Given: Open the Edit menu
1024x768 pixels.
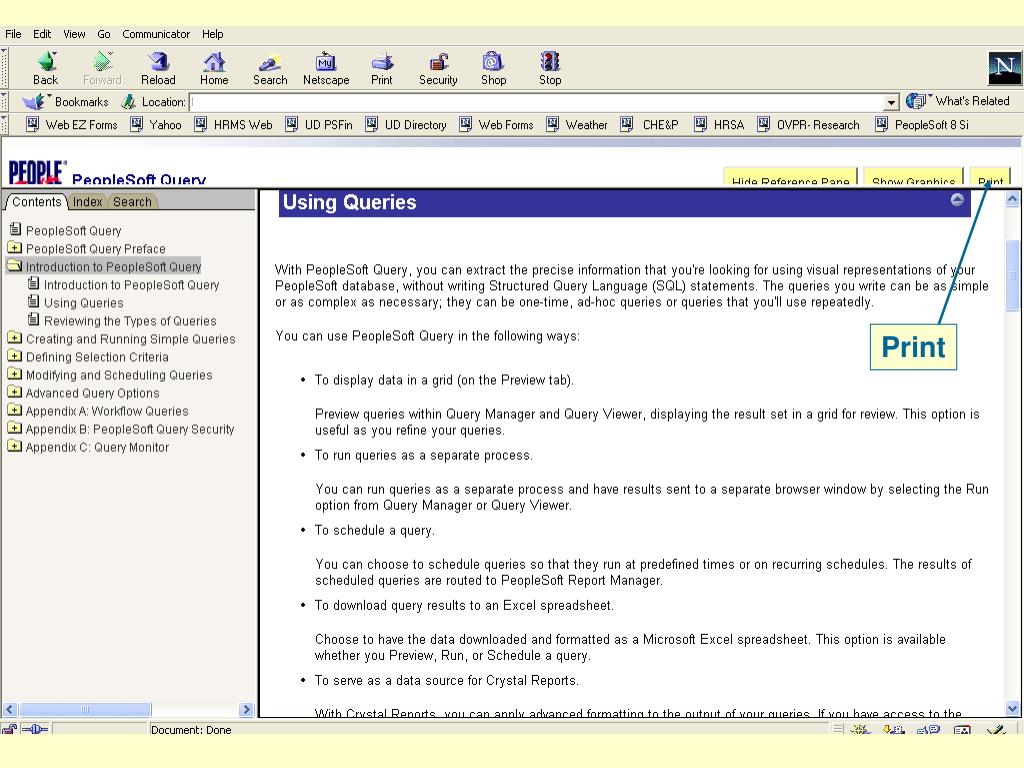Looking at the screenshot, I should click(x=42, y=34).
